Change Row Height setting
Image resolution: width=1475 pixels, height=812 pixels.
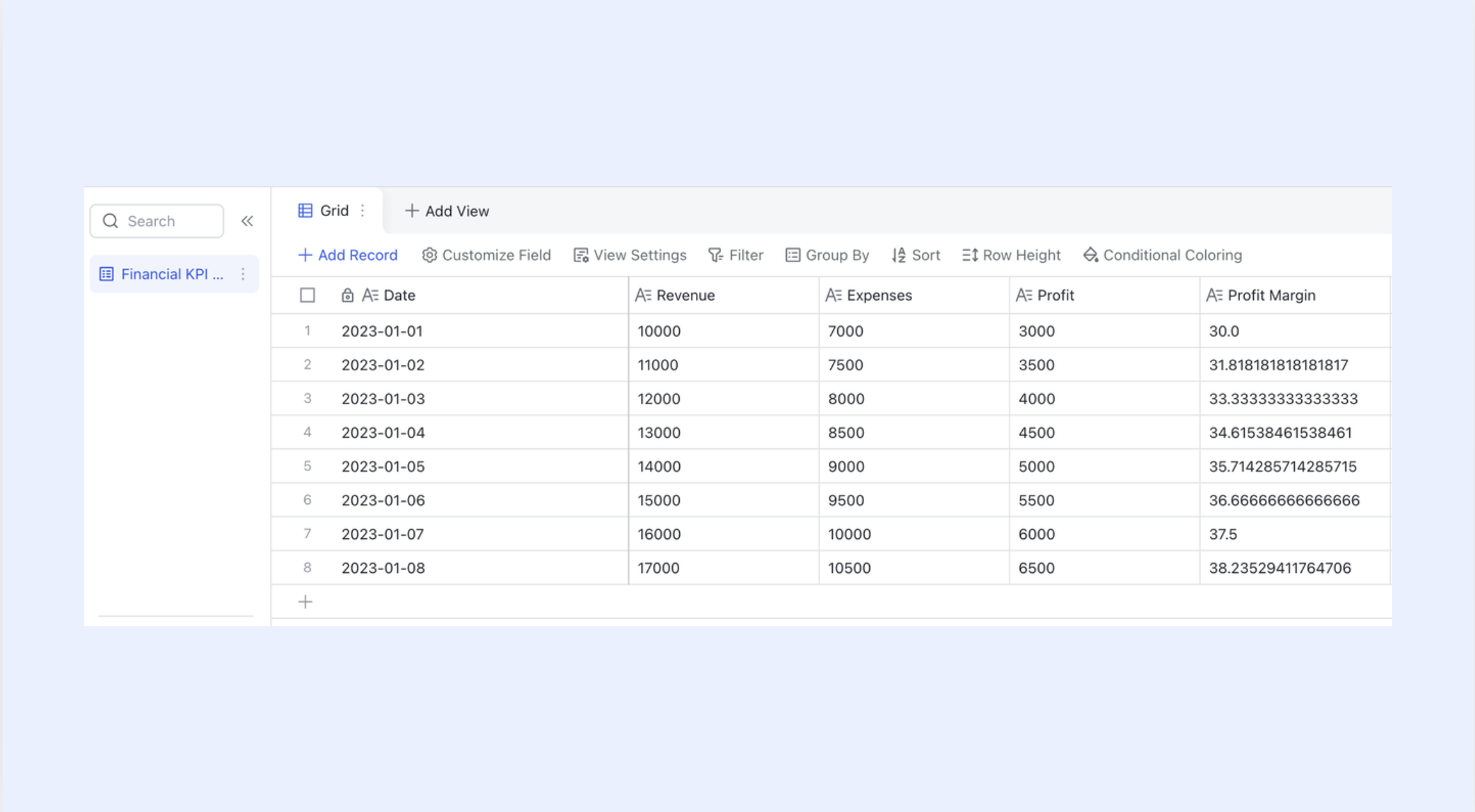pyautogui.click(x=1011, y=255)
